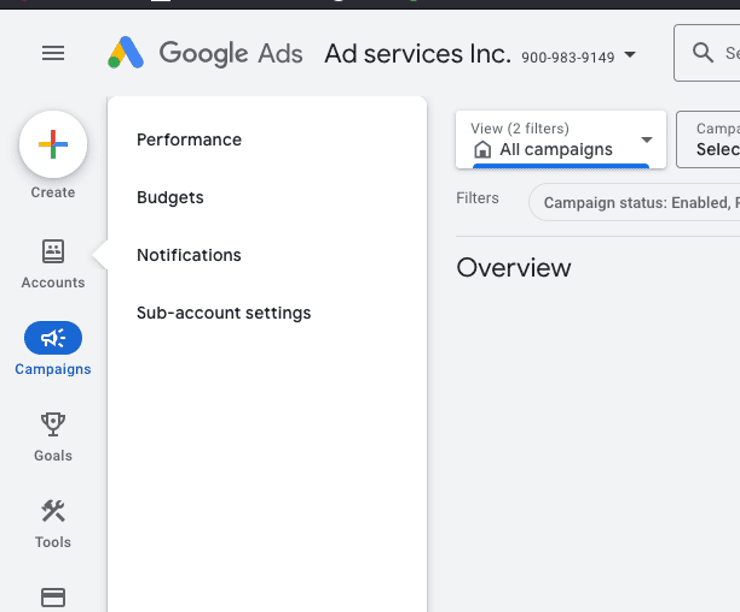Viewport: 740px width, 612px height.
Task: Expand the All campaigns view dropdown arrow
Action: 647,140
